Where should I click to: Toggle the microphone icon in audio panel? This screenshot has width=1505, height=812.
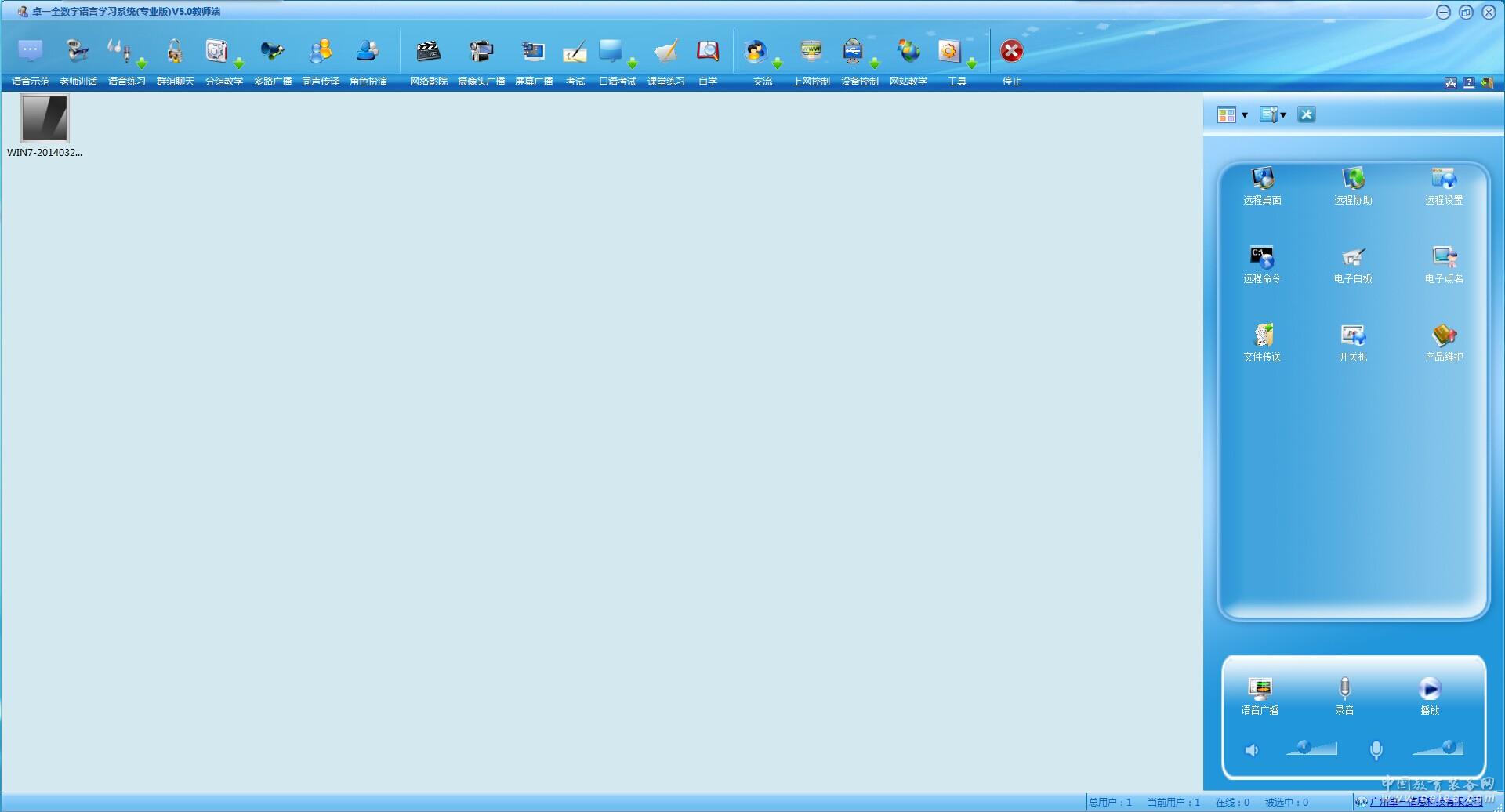tap(1376, 750)
